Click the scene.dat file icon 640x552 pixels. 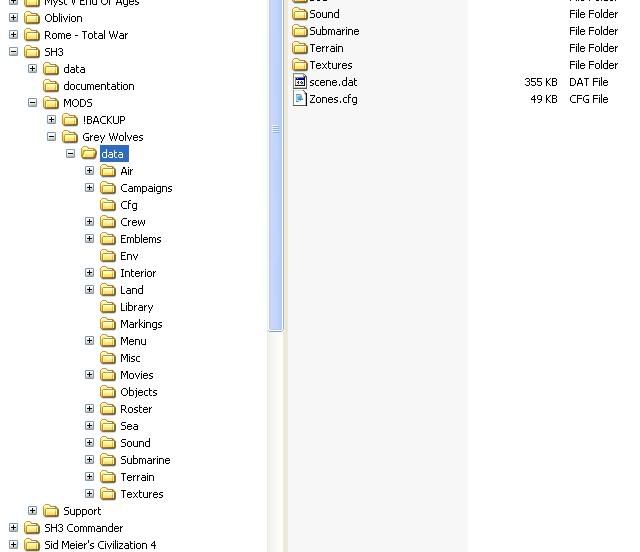(300, 82)
